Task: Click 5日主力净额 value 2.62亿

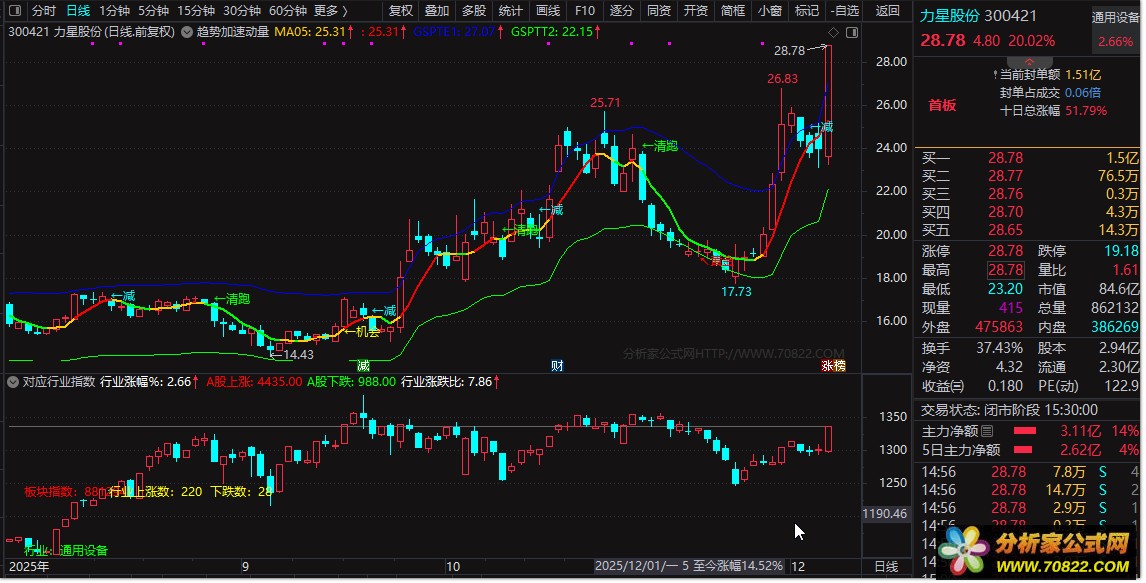Action: tap(1080, 450)
